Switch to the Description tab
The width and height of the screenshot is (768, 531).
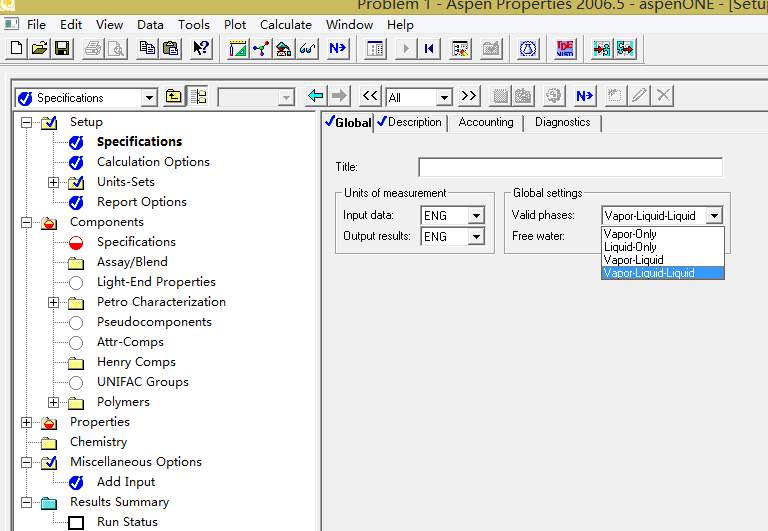tap(410, 122)
